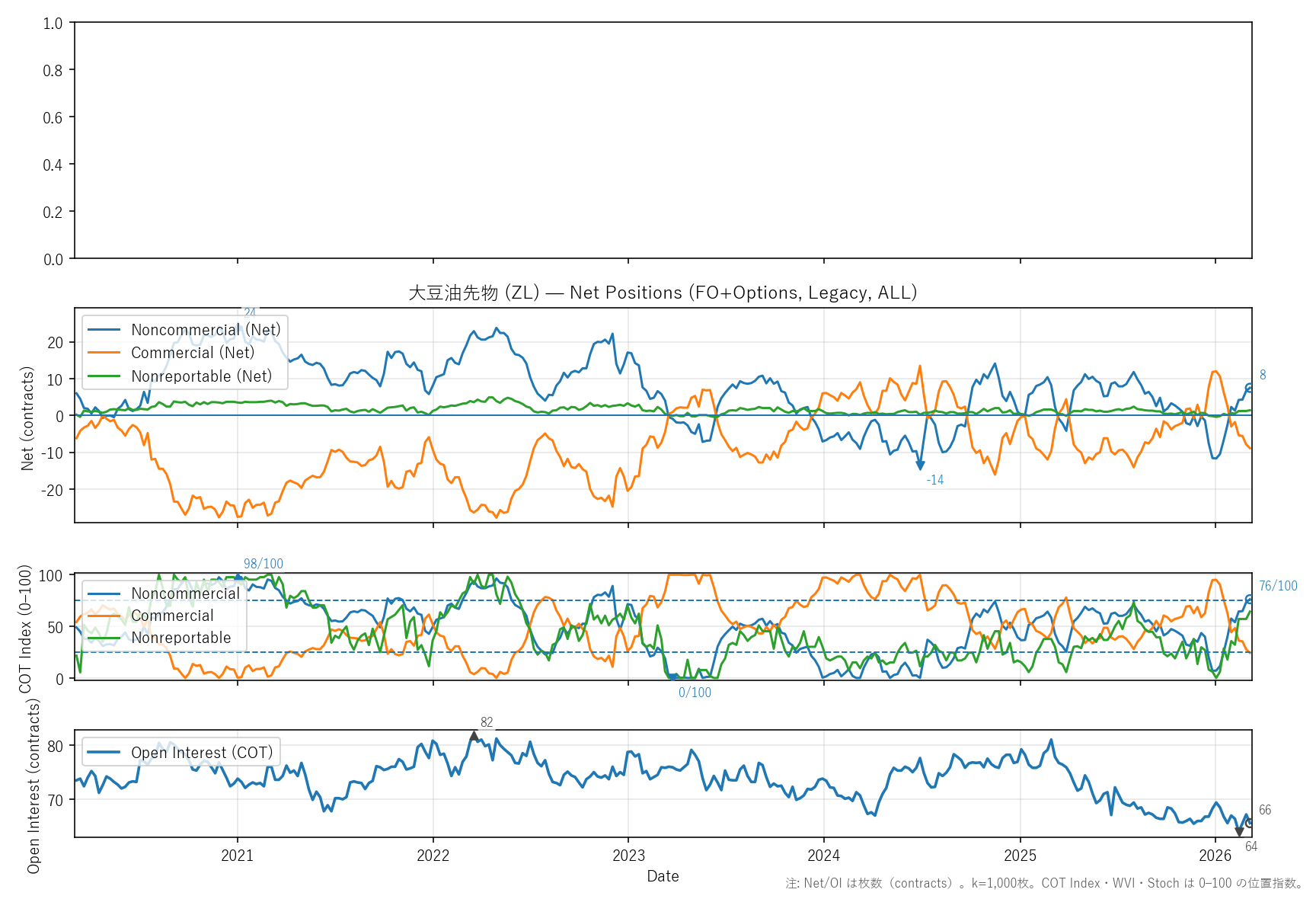This screenshot has width=1316, height=899.
Task: Select the 2024 tick on the date axis
Action: coord(823,856)
